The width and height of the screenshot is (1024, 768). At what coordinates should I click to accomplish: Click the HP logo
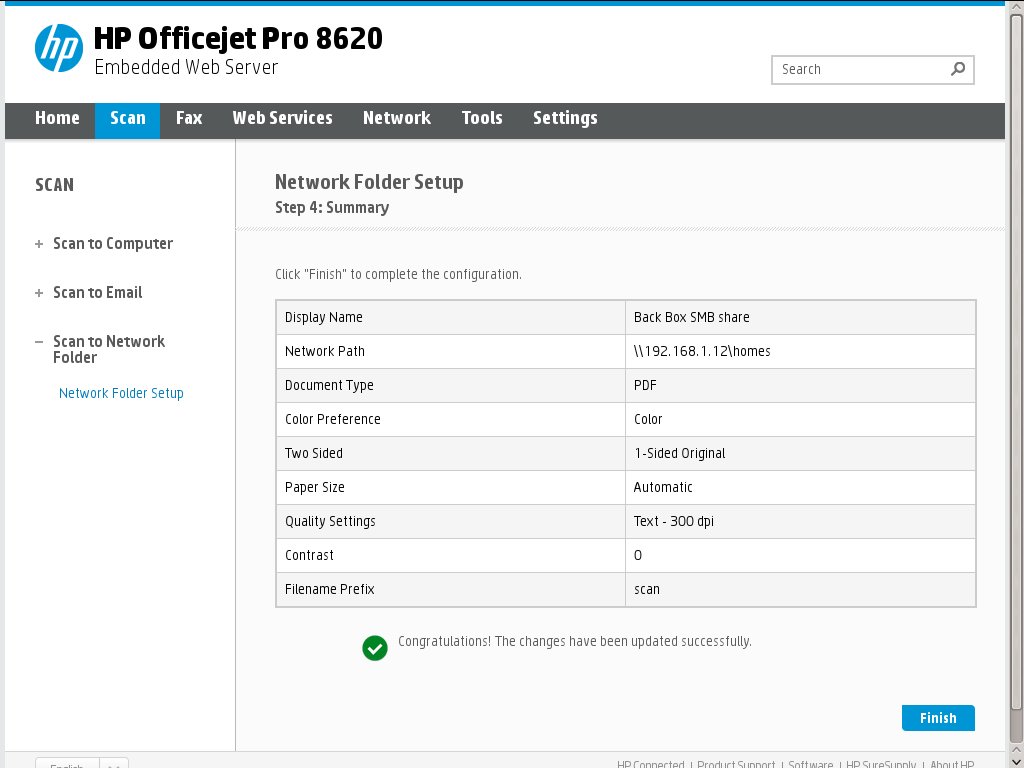tap(59, 48)
